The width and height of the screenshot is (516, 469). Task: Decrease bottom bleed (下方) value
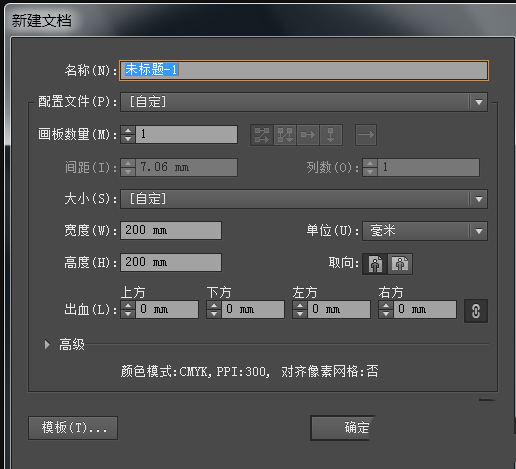[x=214, y=314]
